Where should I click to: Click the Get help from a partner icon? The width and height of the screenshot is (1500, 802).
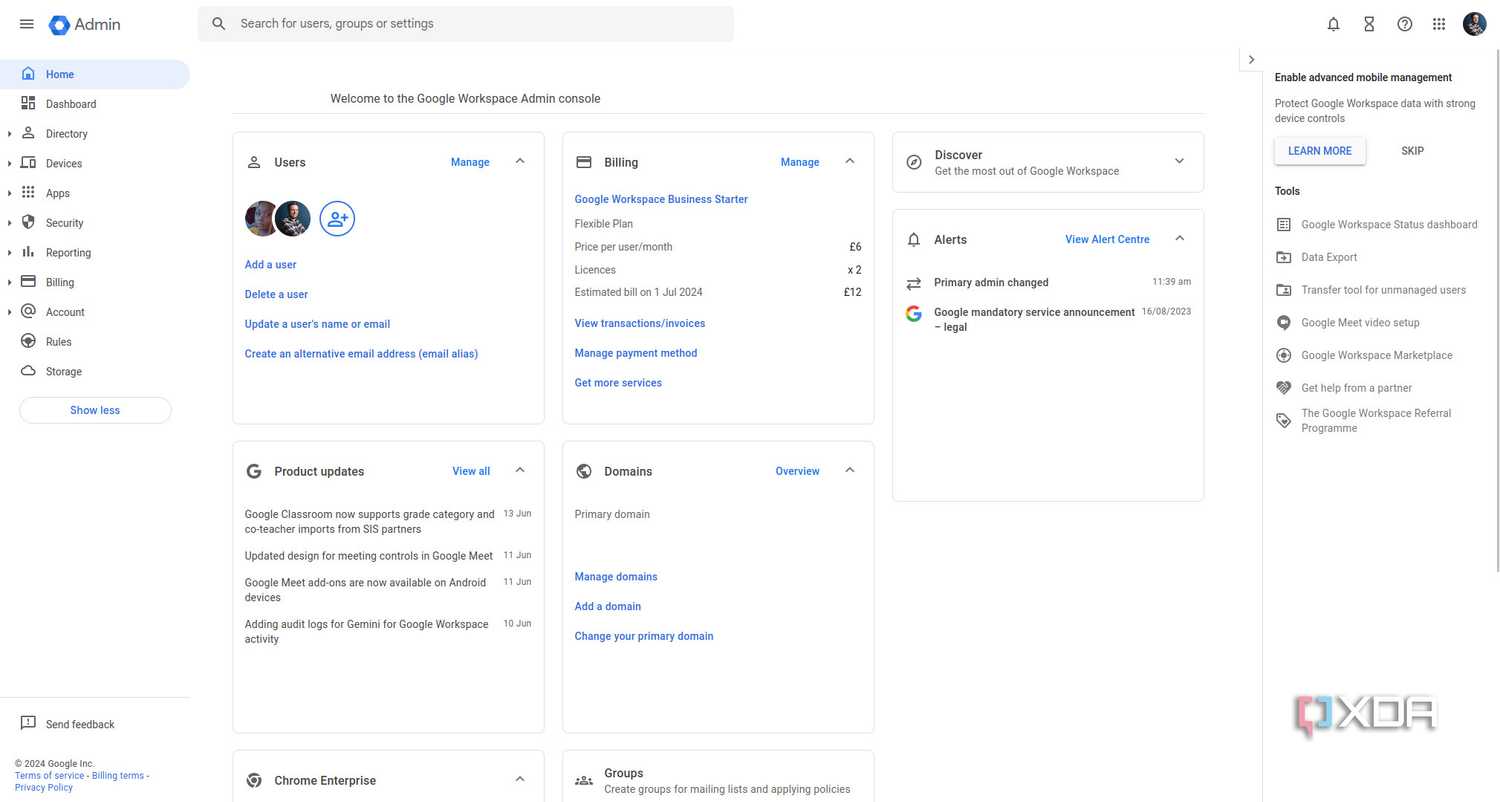click(1284, 388)
